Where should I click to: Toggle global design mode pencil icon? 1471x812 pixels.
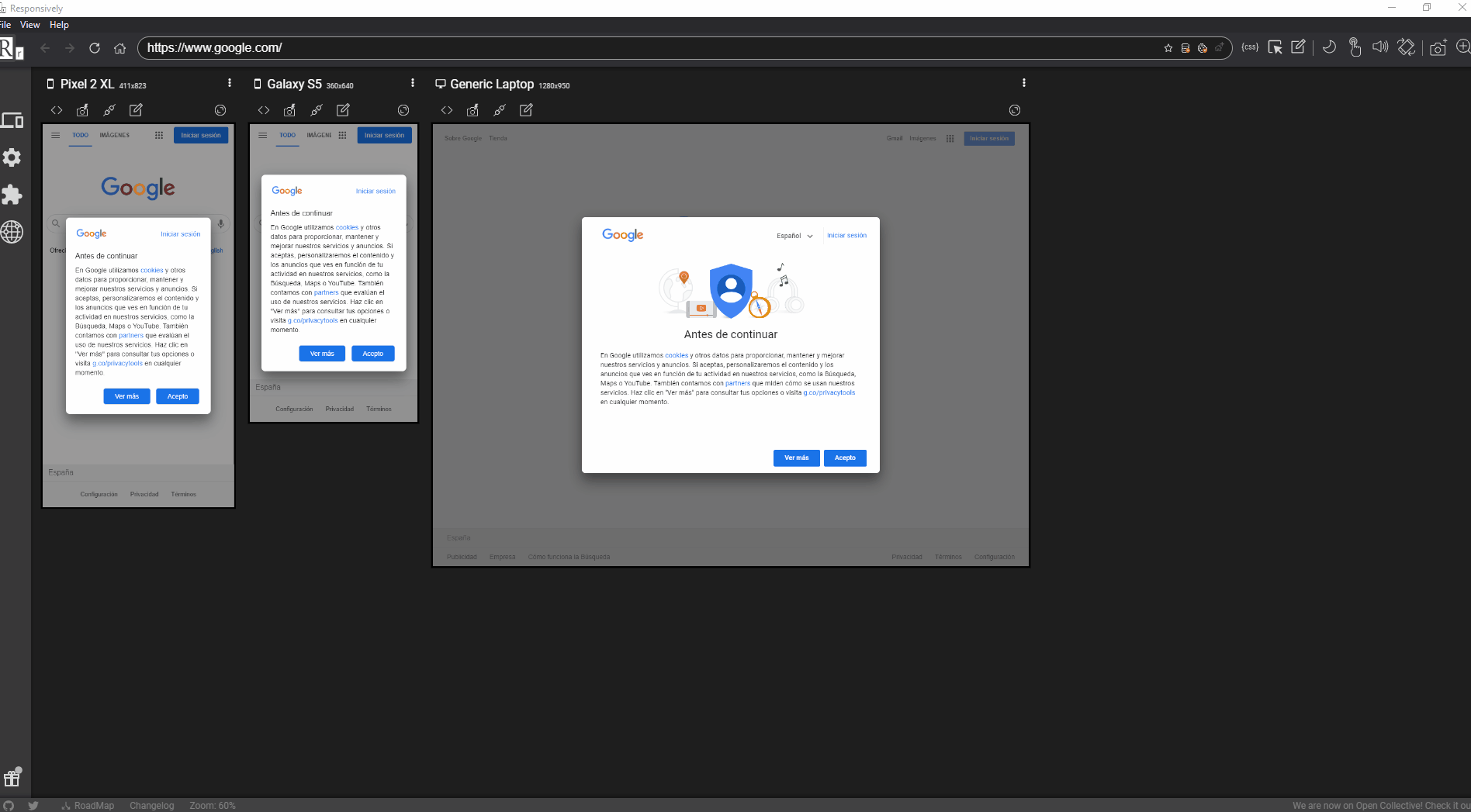click(x=1298, y=47)
